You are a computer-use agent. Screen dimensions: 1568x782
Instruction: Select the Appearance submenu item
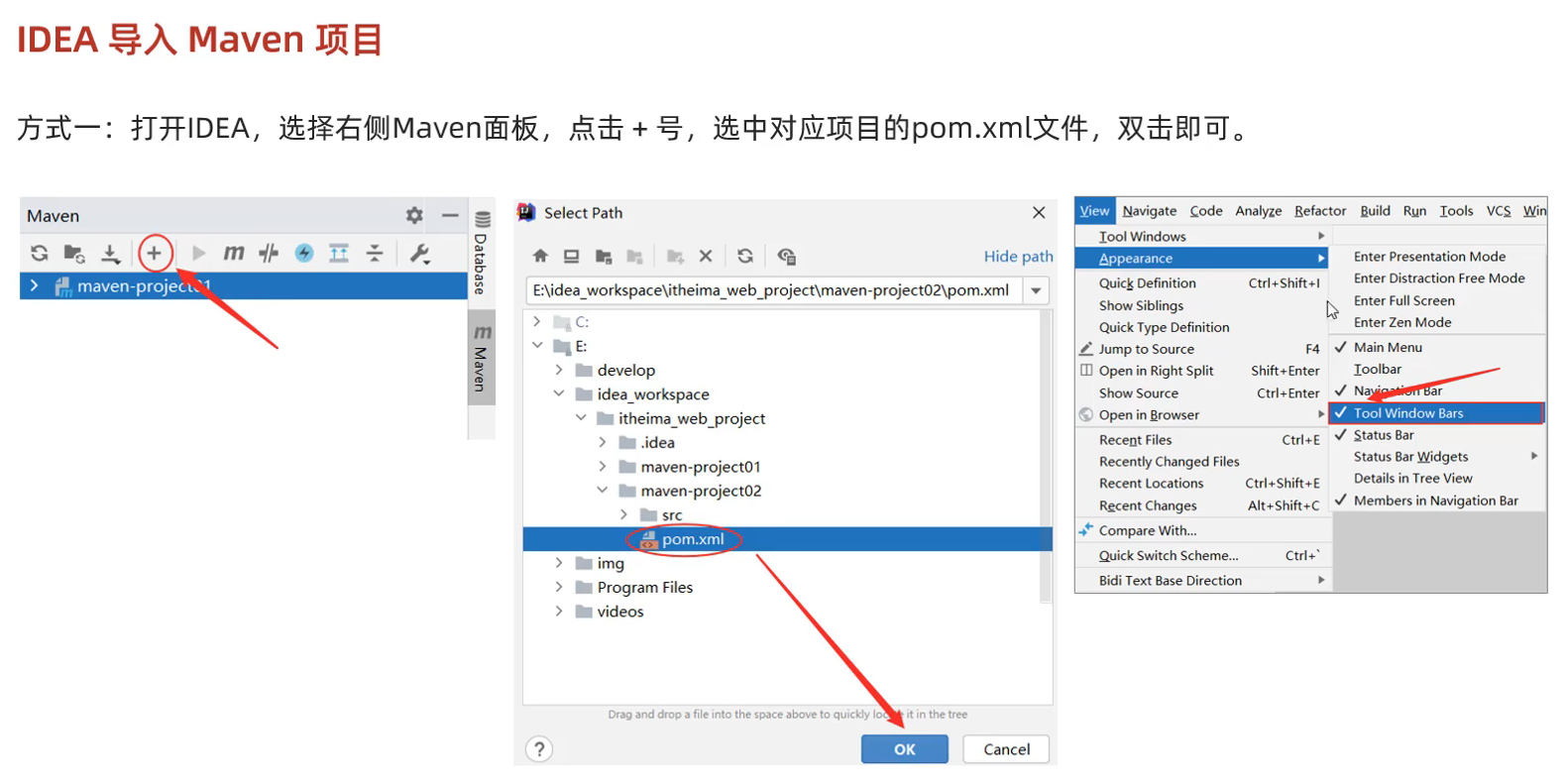pos(1135,259)
